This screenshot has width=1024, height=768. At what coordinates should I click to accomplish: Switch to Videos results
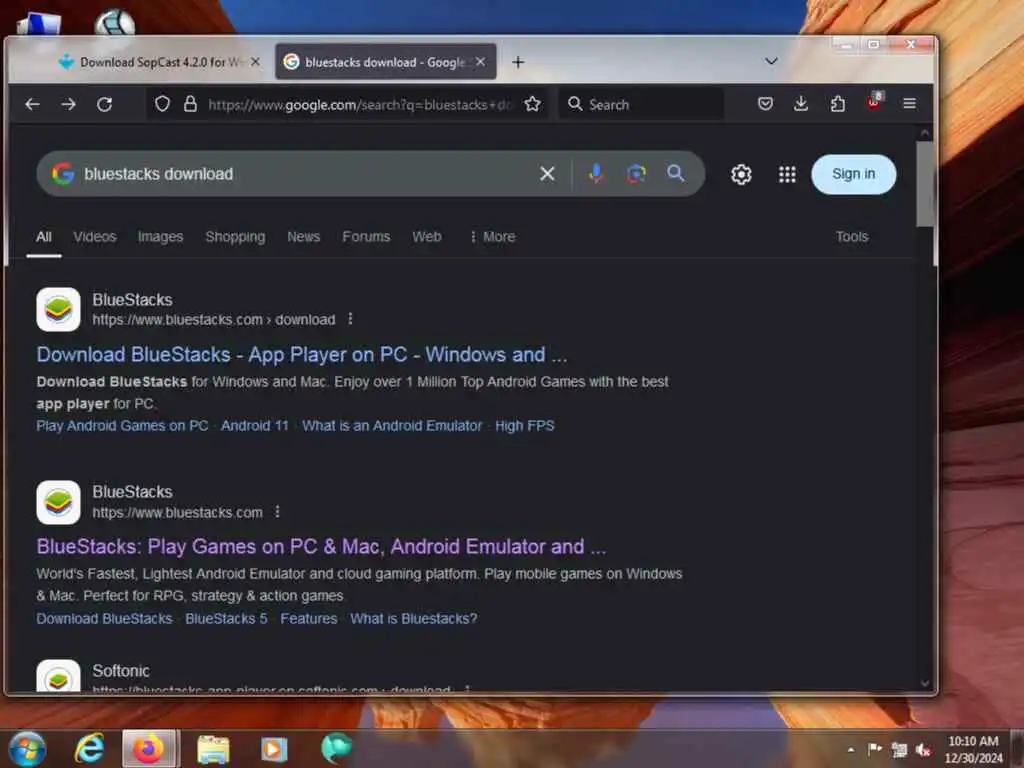(x=95, y=236)
